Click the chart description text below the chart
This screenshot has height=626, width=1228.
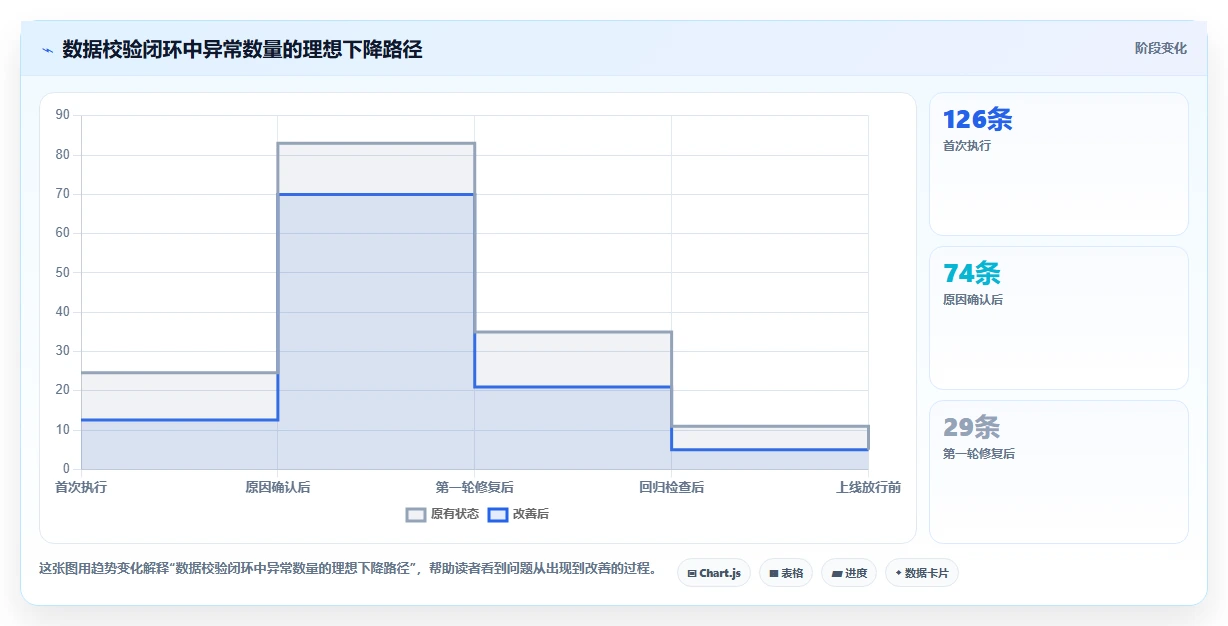coord(348,569)
